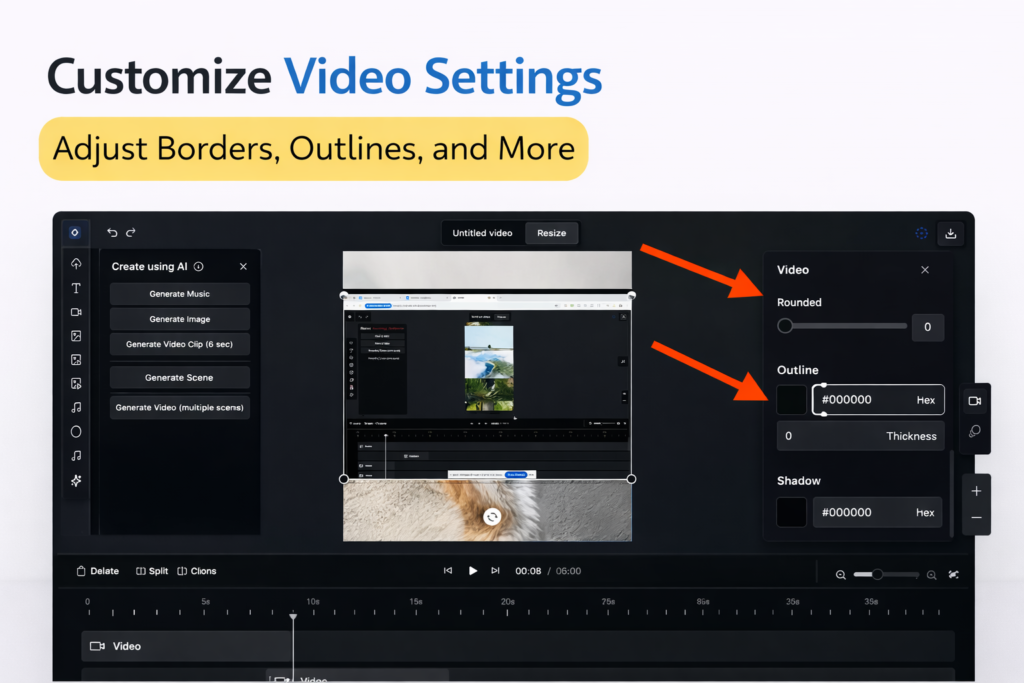Open the AI sparkle tool icon
1024x683 pixels.
tap(76, 481)
